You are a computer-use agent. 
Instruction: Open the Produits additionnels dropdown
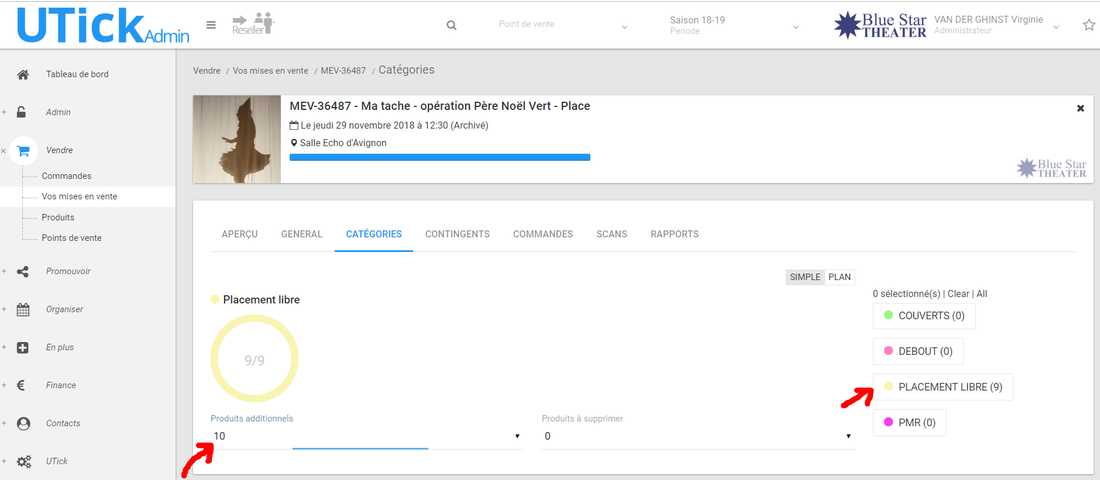366,436
